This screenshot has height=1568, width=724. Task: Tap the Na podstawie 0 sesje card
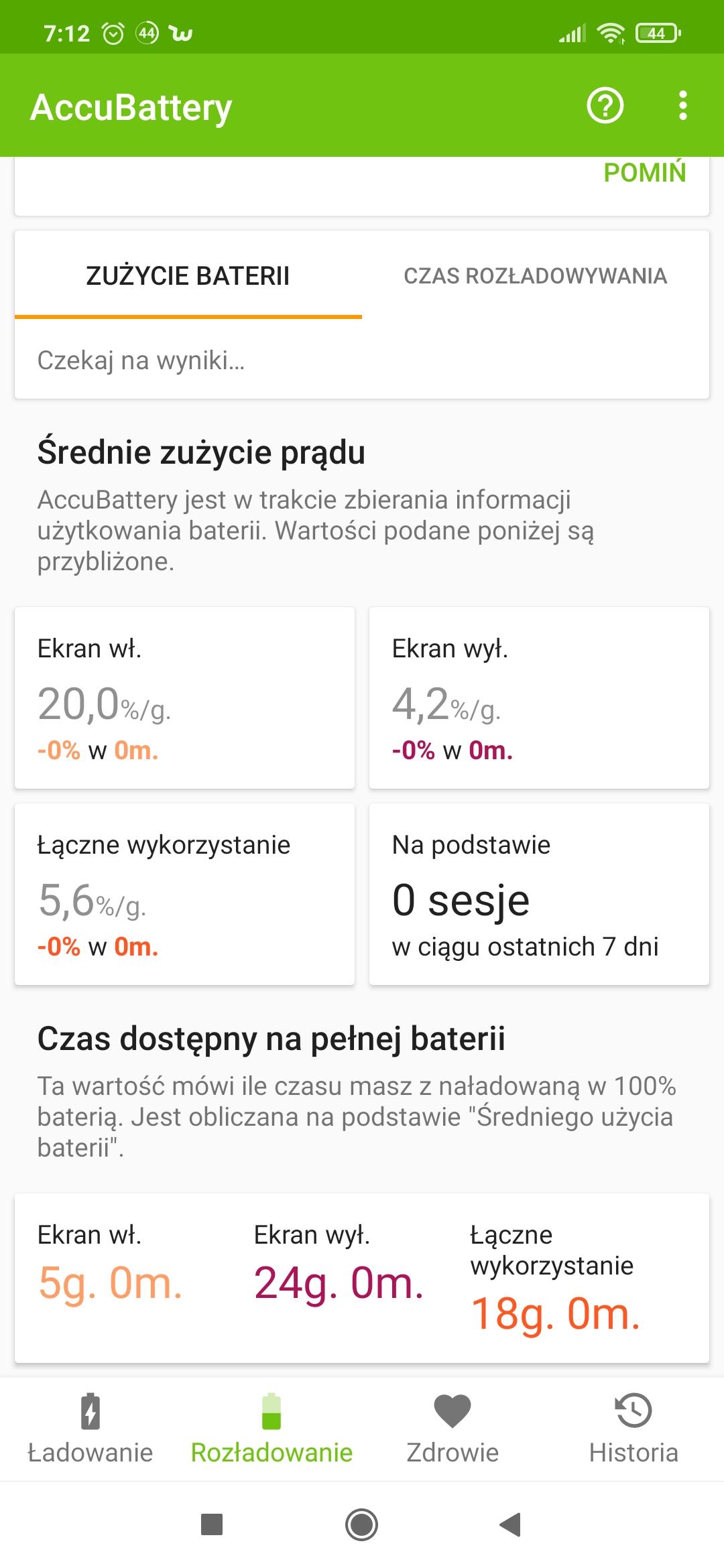pyautogui.click(x=539, y=894)
